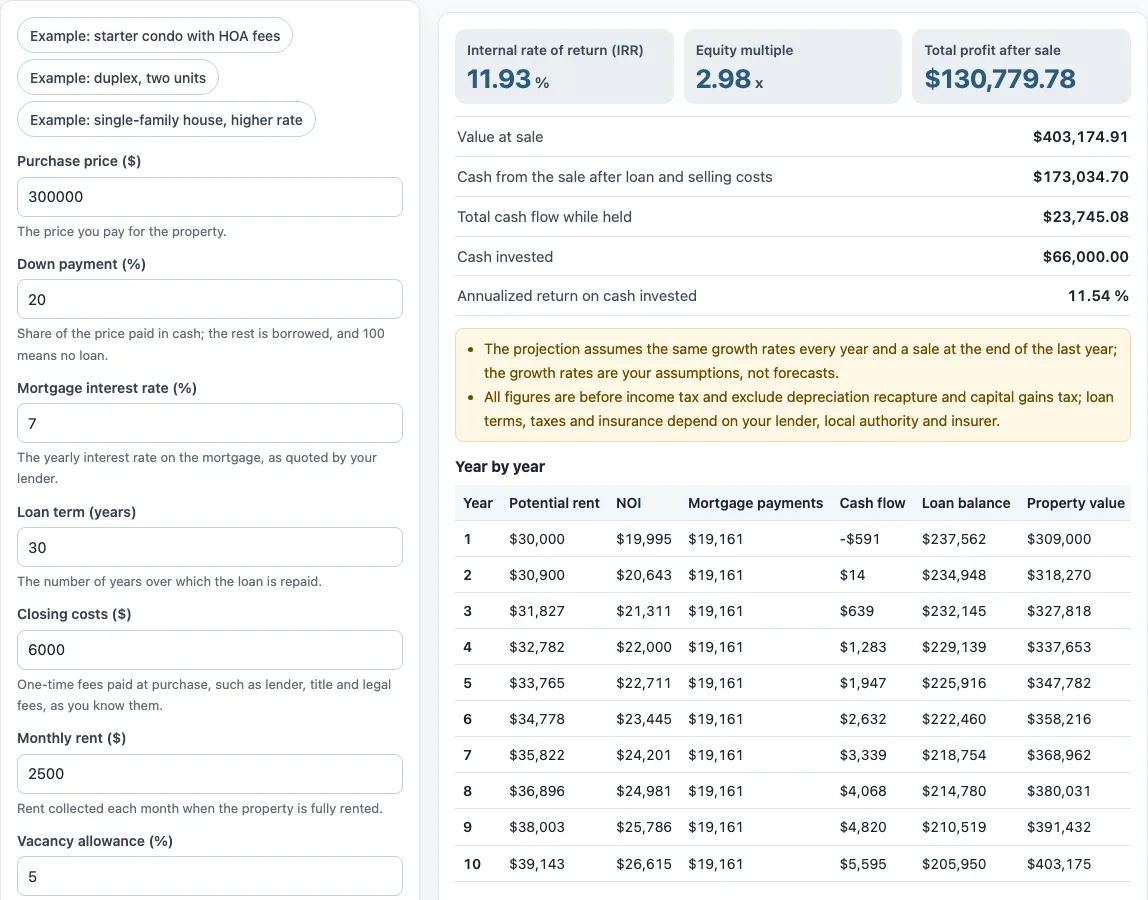The width and height of the screenshot is (1148, 900).
Task: Click the Year by year heading
Action: click(x=500, y=466)
